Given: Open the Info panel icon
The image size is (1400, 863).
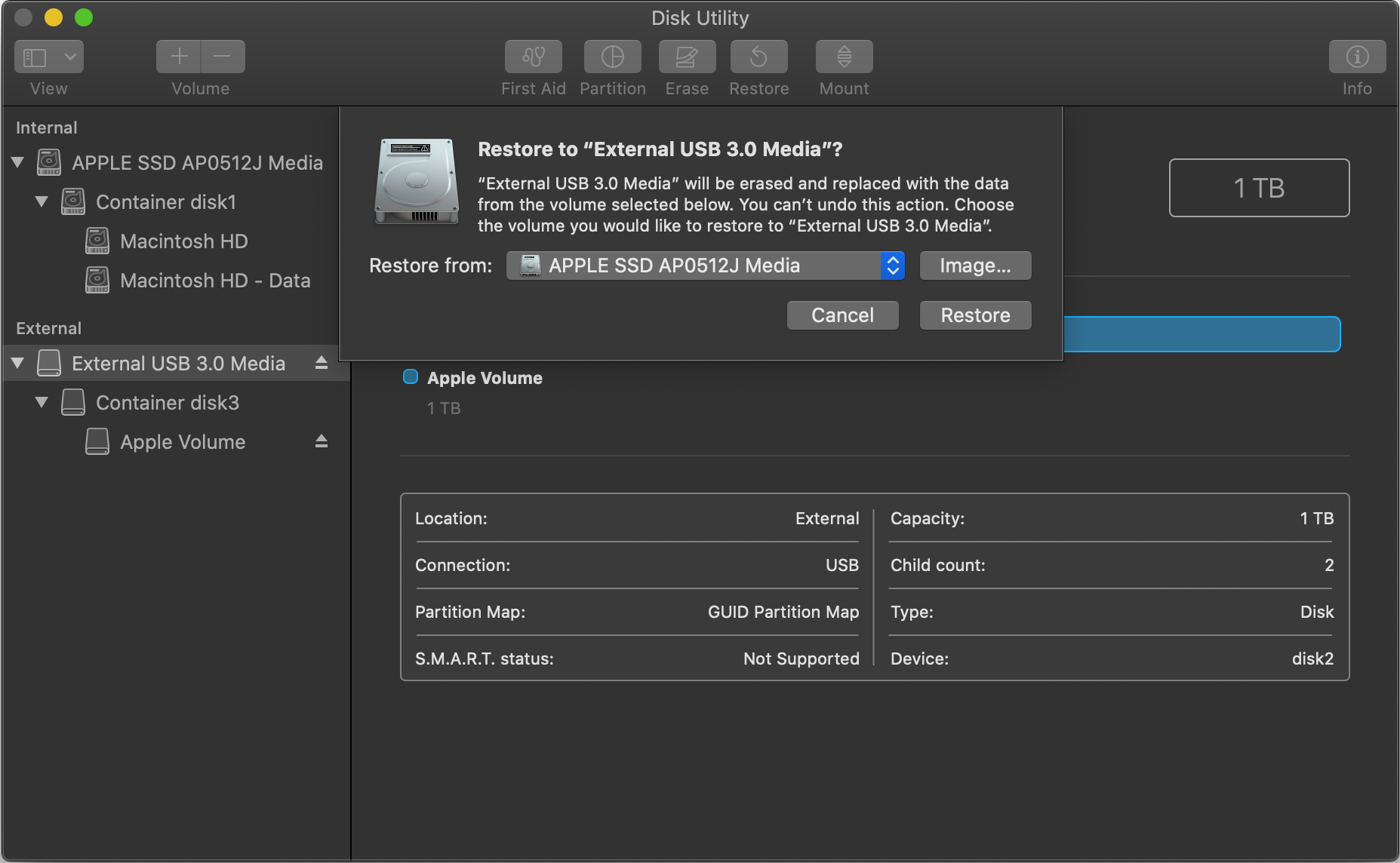Looking at the screenshot, I should click(x=1356, y=57).
